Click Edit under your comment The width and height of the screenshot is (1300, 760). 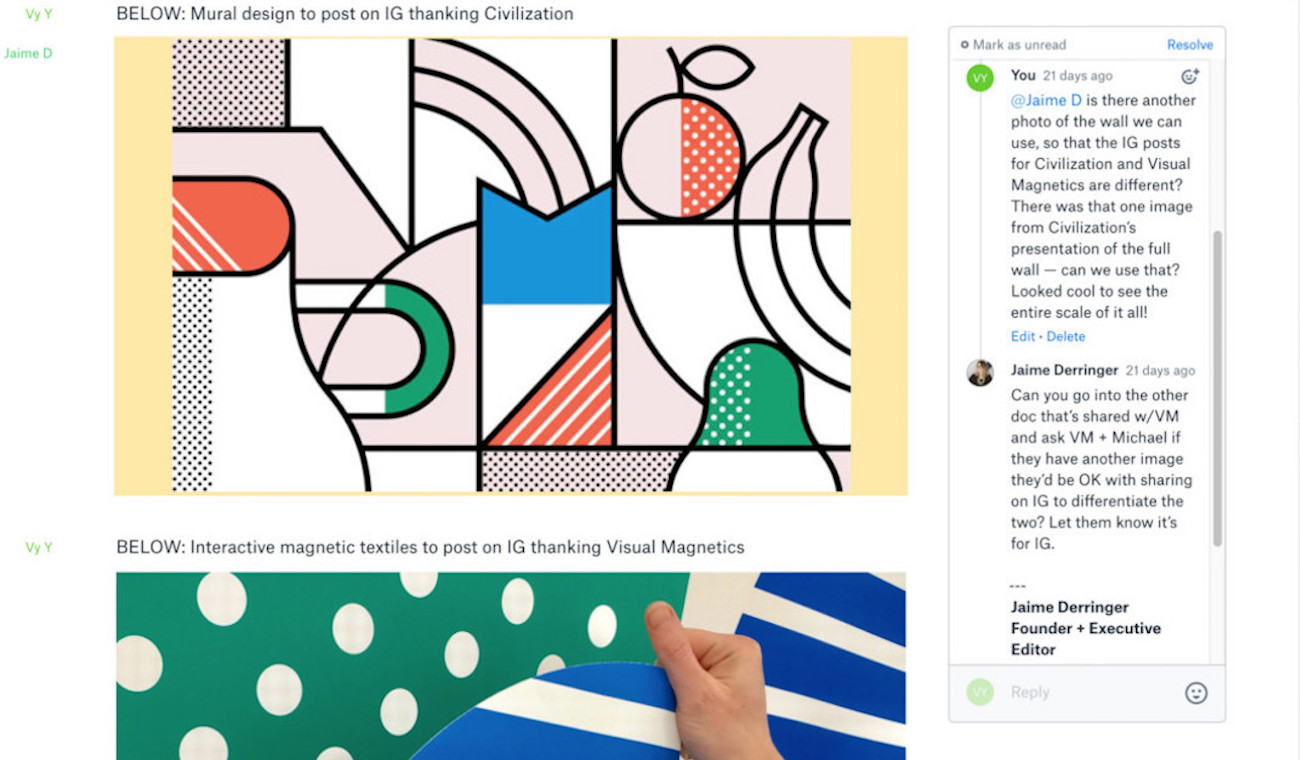pos(1023,337)
